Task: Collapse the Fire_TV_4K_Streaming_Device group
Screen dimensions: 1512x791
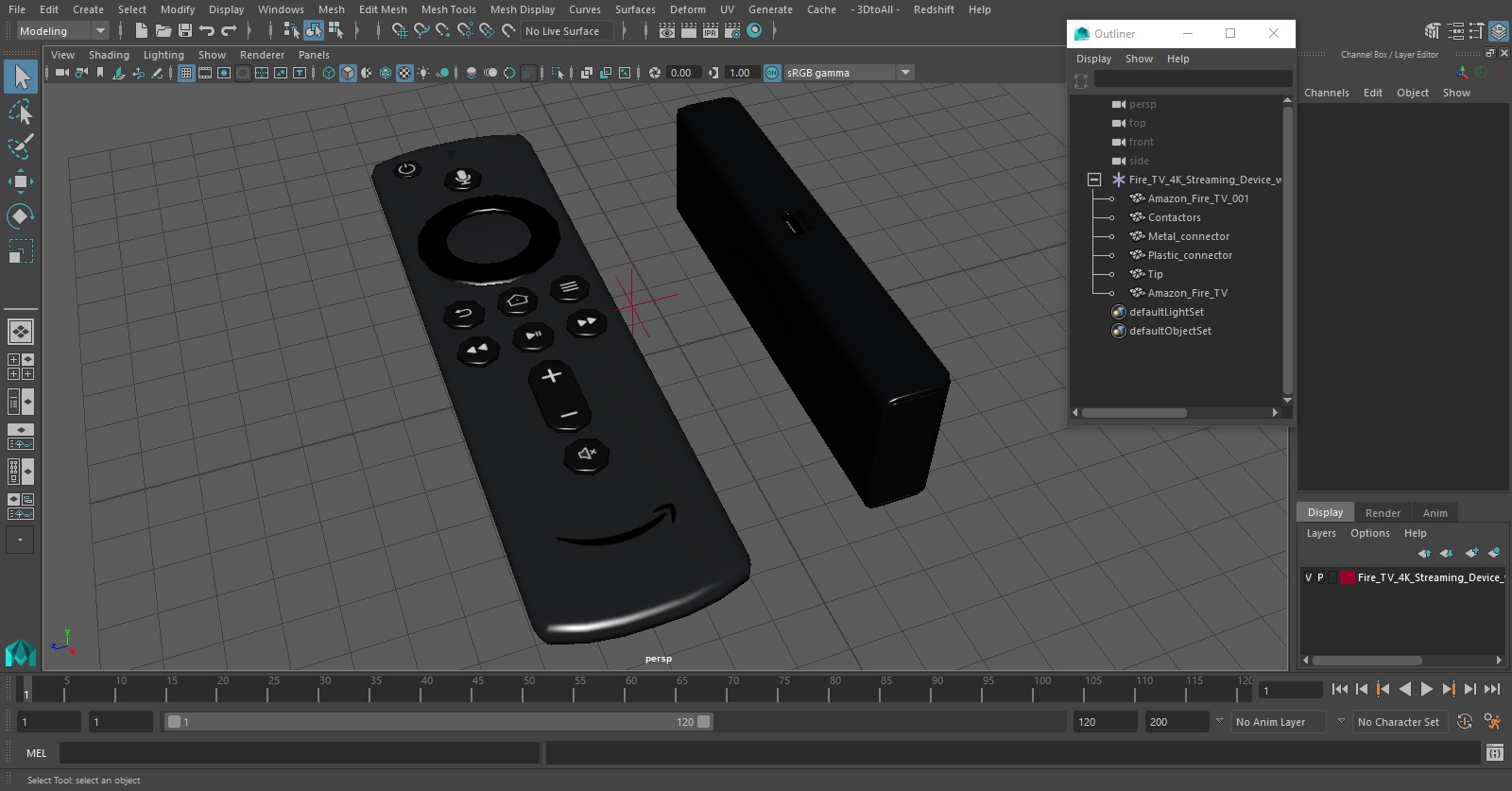Action: tap(1094, 180)
